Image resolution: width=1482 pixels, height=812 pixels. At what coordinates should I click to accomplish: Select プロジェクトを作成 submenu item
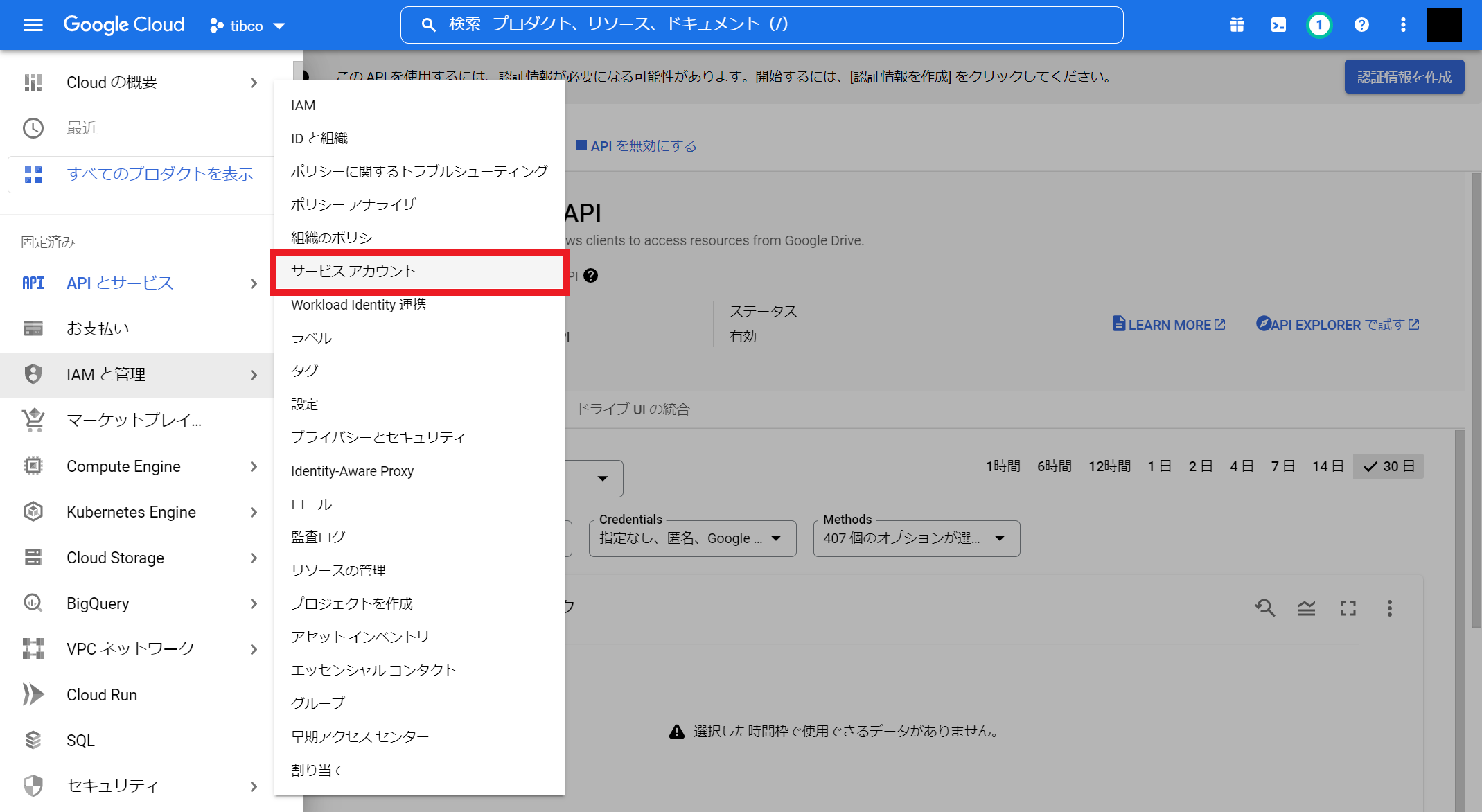(419, 603)
